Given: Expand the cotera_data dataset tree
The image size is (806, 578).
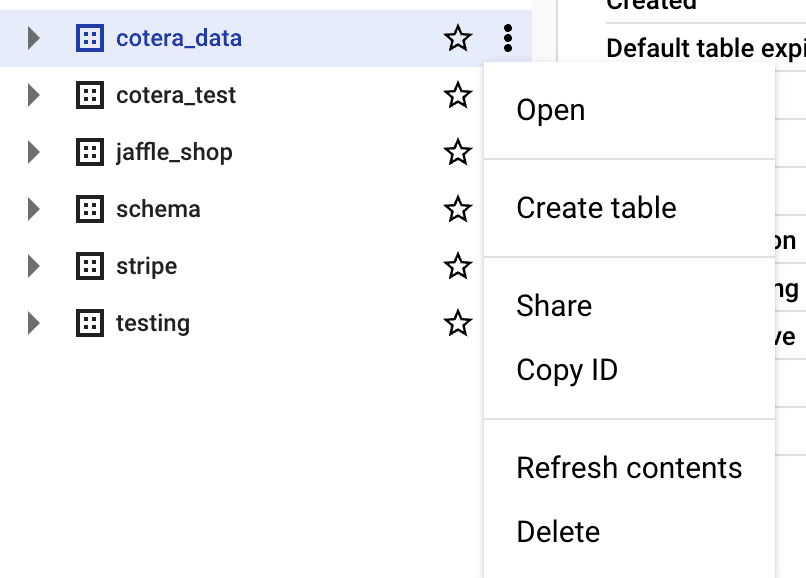Looking at the screenshot, I should point(34,39).
